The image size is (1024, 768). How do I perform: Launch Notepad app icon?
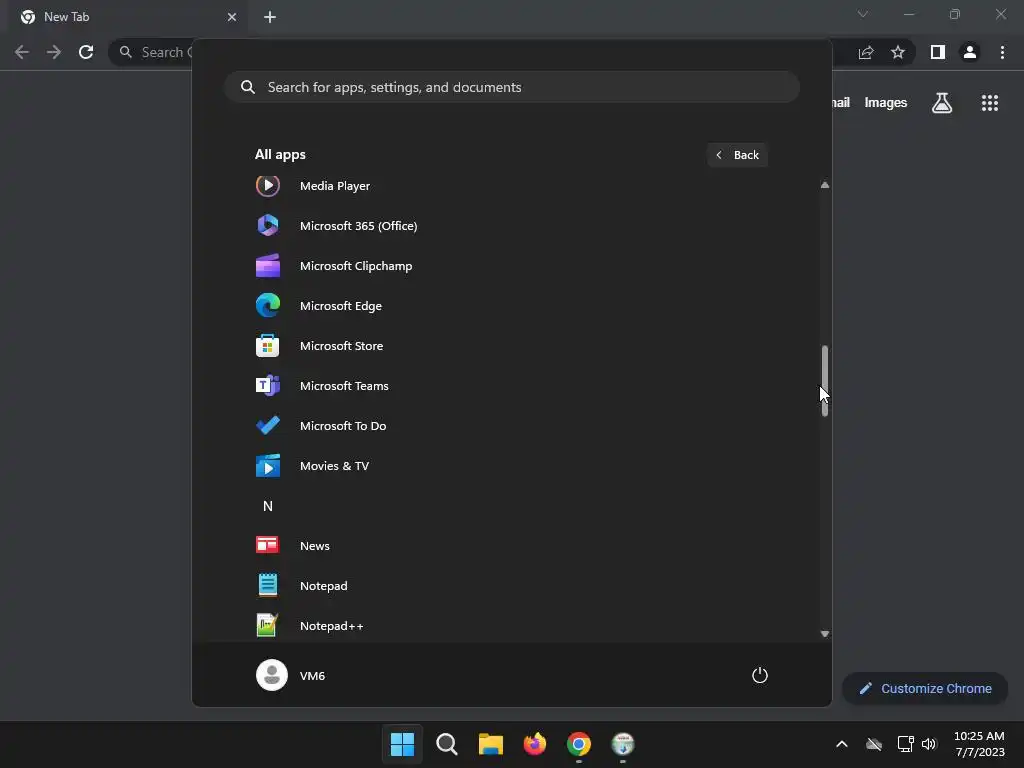[x=268, y=585]
